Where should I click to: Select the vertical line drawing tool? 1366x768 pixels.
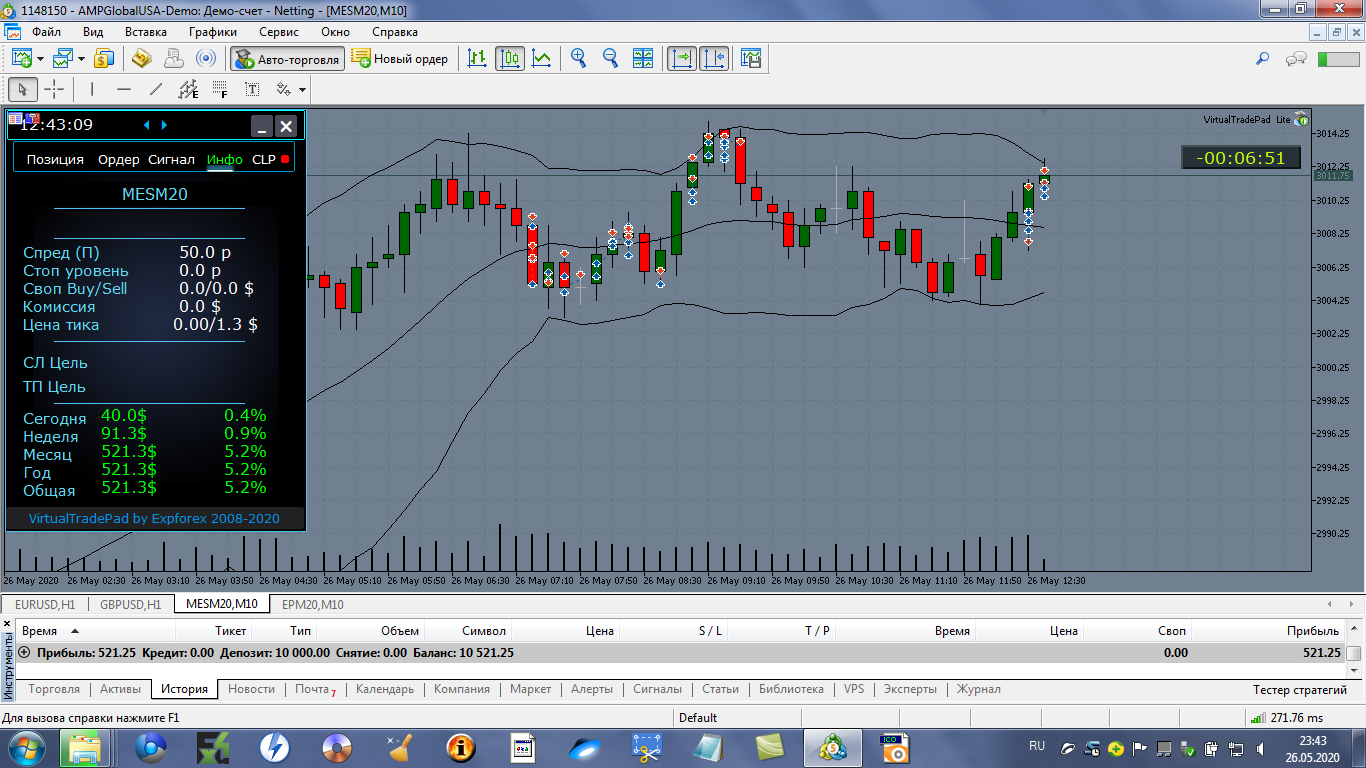coord(92,90)
